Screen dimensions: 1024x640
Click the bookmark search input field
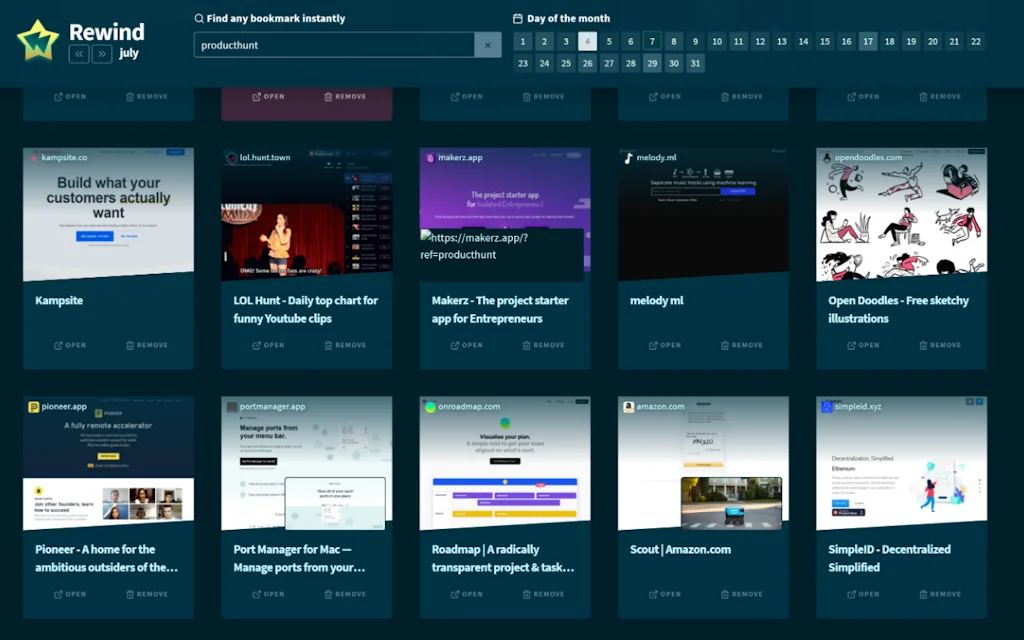(x=333, y=45)
